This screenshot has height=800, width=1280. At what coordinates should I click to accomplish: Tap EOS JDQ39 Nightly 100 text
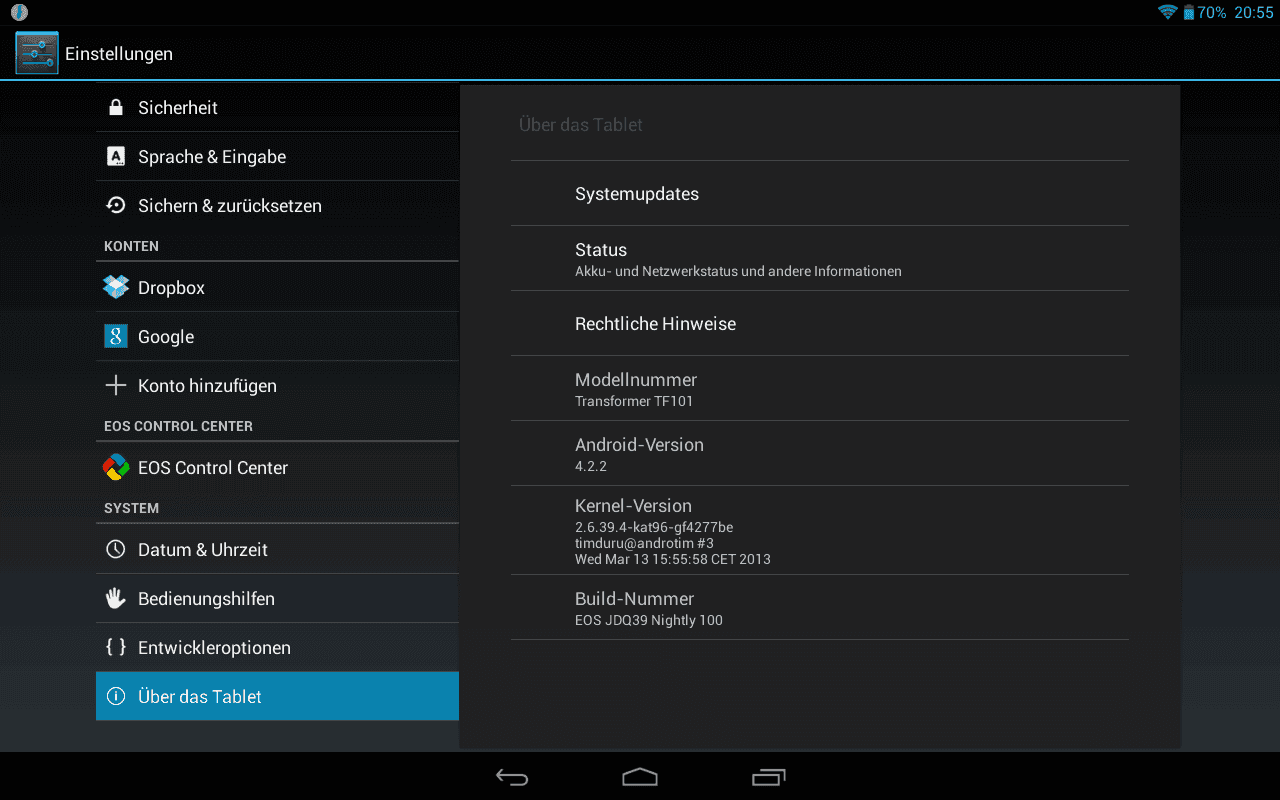pyautogui.click(x=649, y=620)
